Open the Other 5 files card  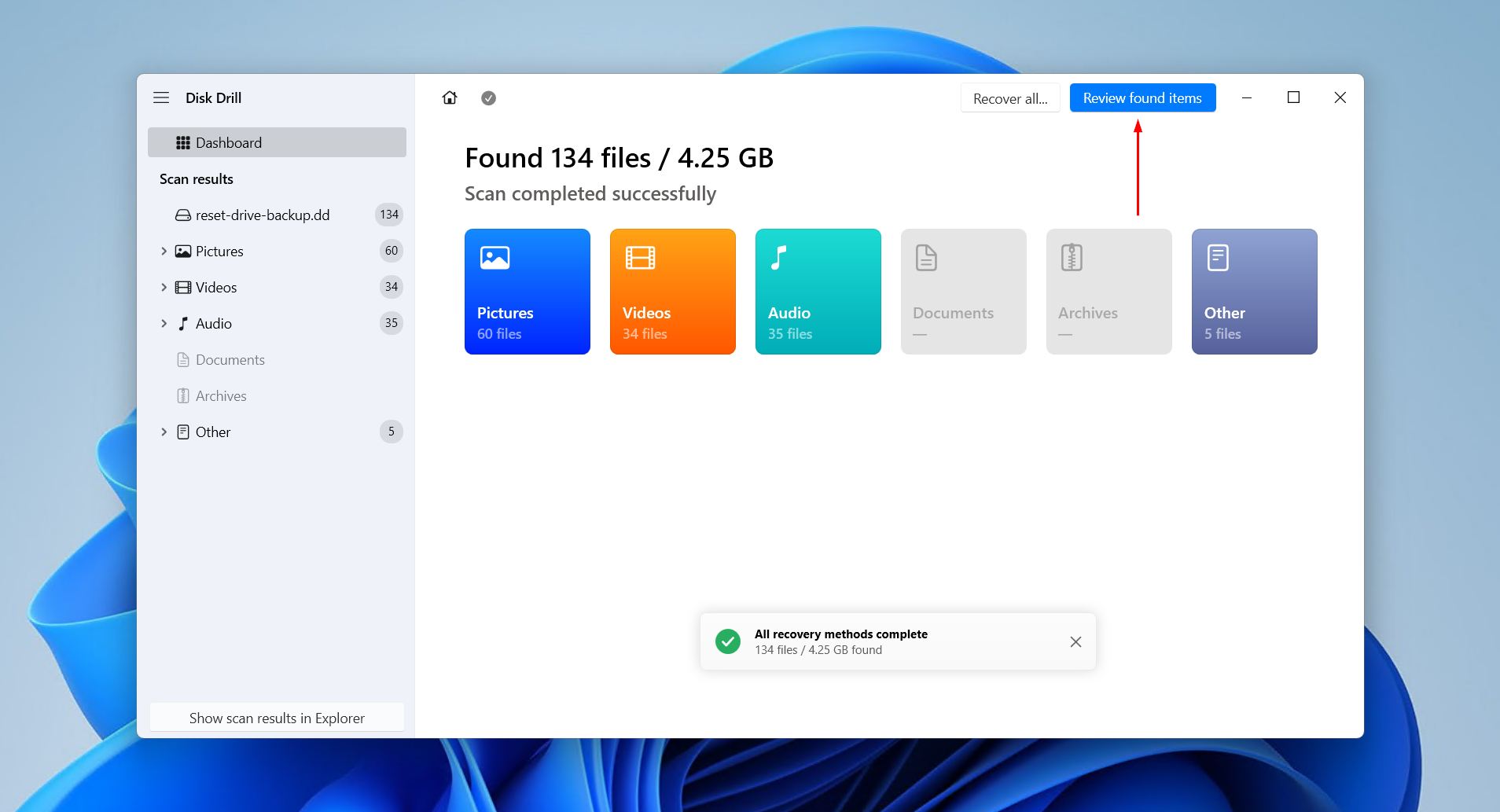click(1255, 292)
